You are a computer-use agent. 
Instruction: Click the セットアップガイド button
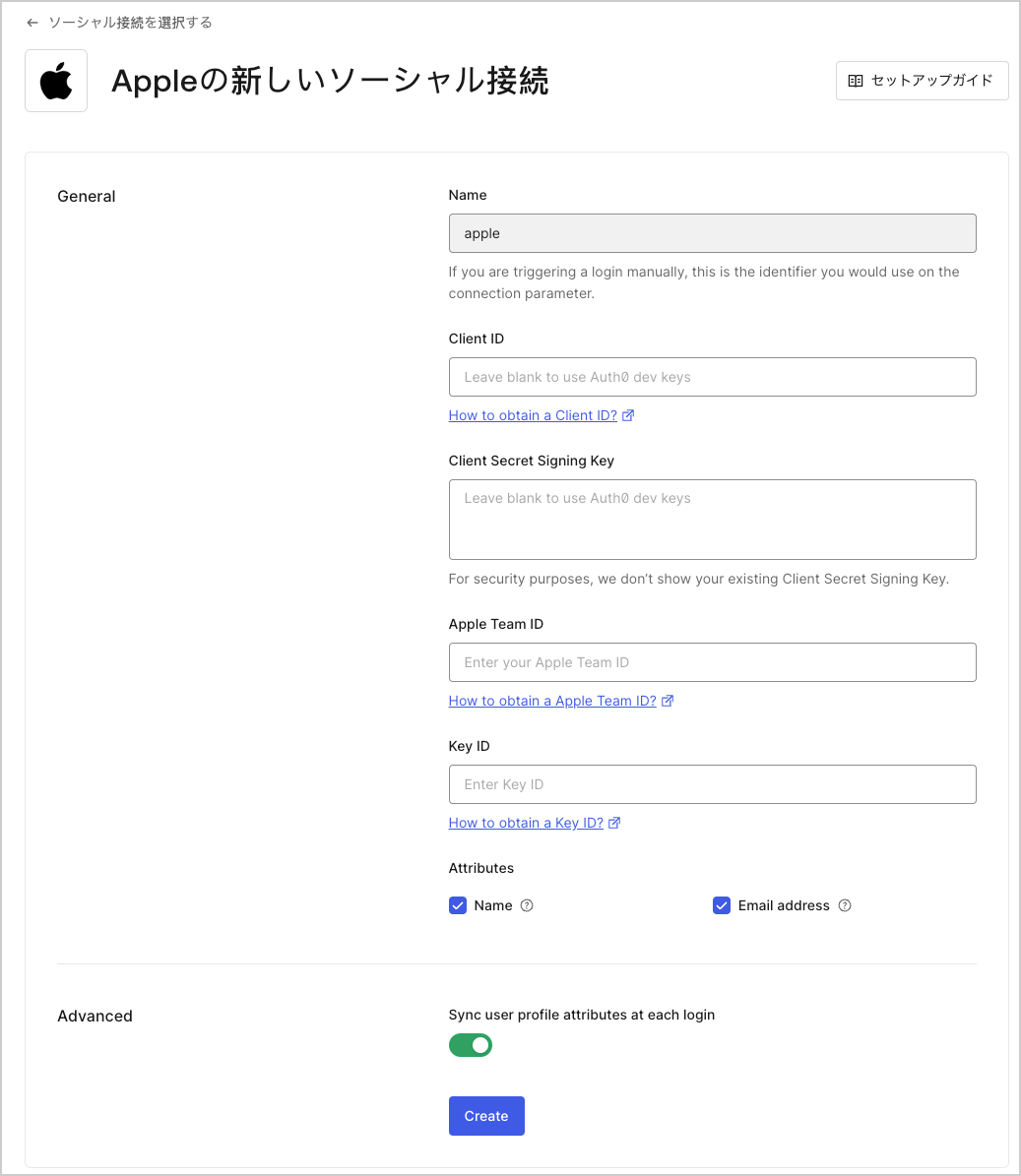click(x=922, y=81)
